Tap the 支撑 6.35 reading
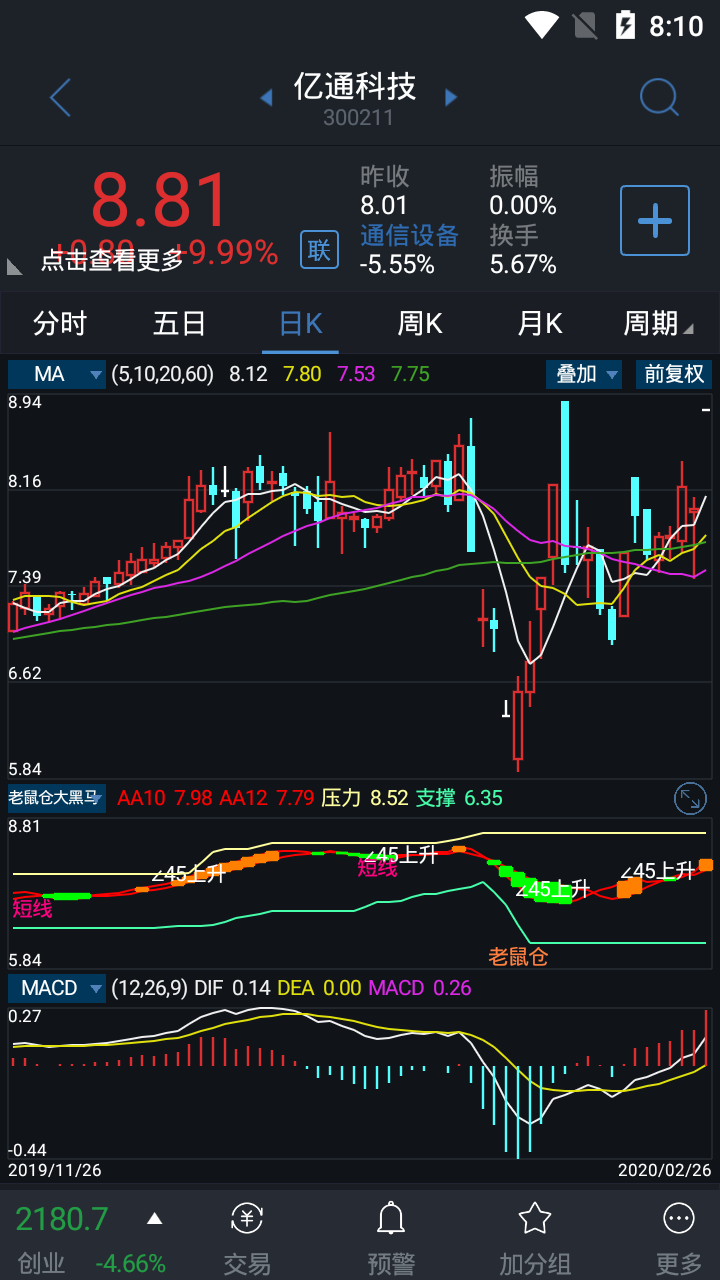Viewport: 720px width, 1280px height. point(460,798)
